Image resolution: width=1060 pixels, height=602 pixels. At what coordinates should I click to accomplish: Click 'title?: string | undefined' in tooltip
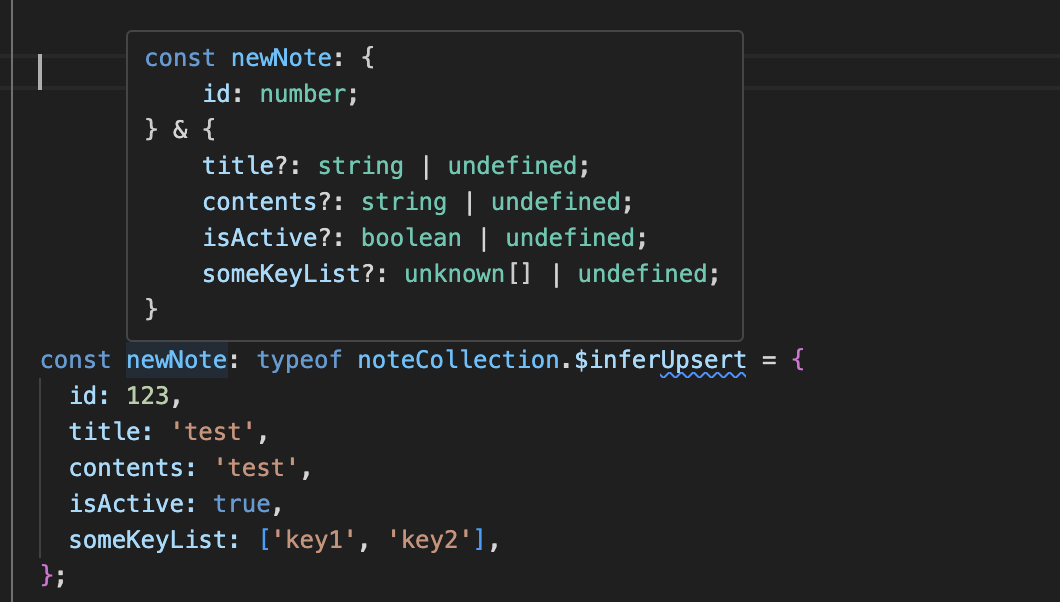tap(390, 166)
